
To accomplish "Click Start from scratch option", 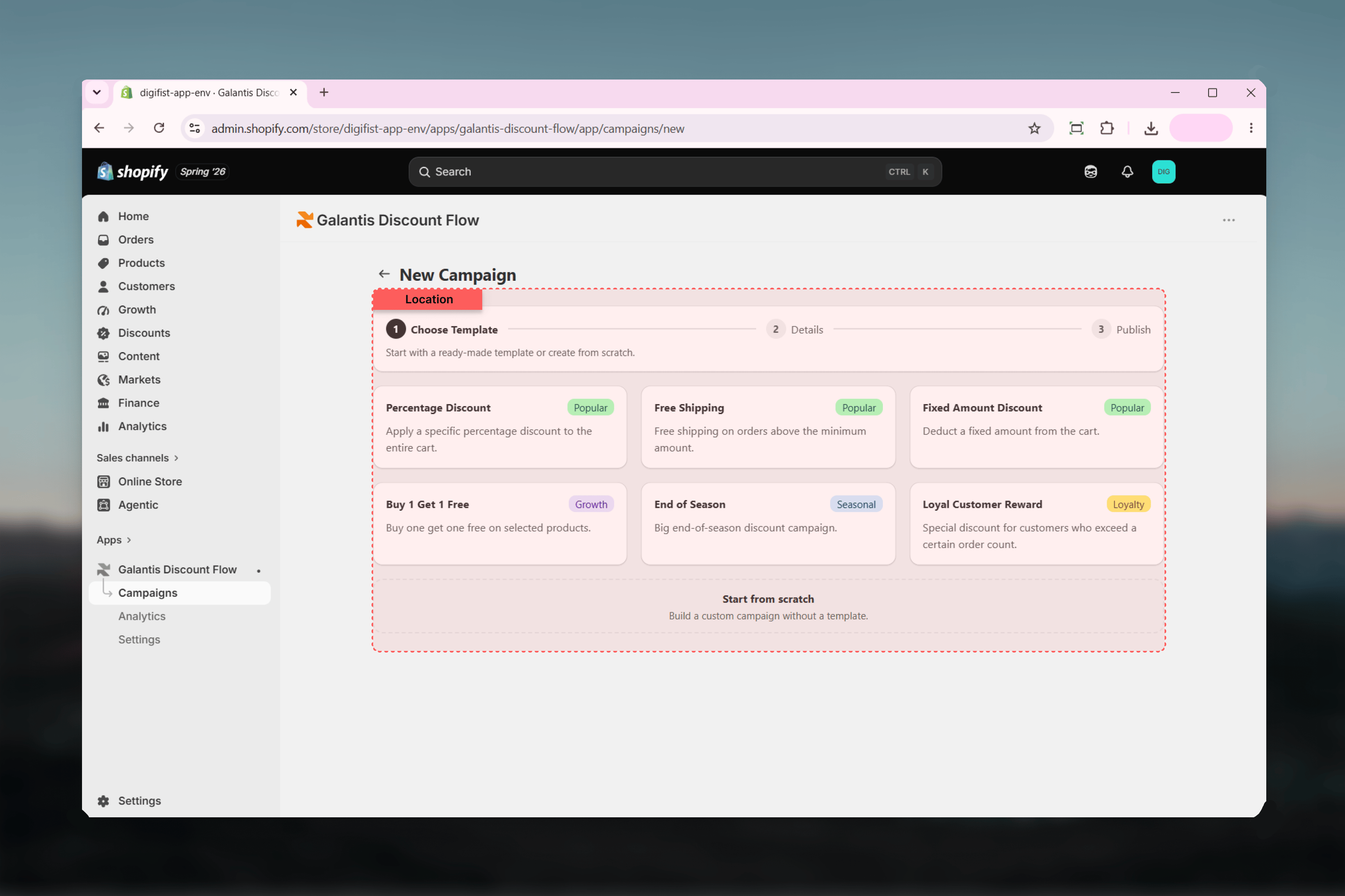I will point(768,606).
